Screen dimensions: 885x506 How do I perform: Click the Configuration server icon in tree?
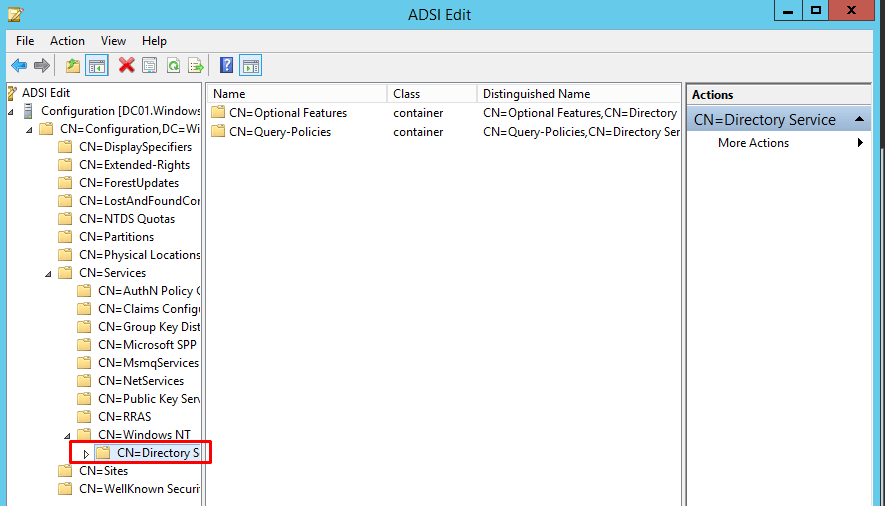click(28, 111)
